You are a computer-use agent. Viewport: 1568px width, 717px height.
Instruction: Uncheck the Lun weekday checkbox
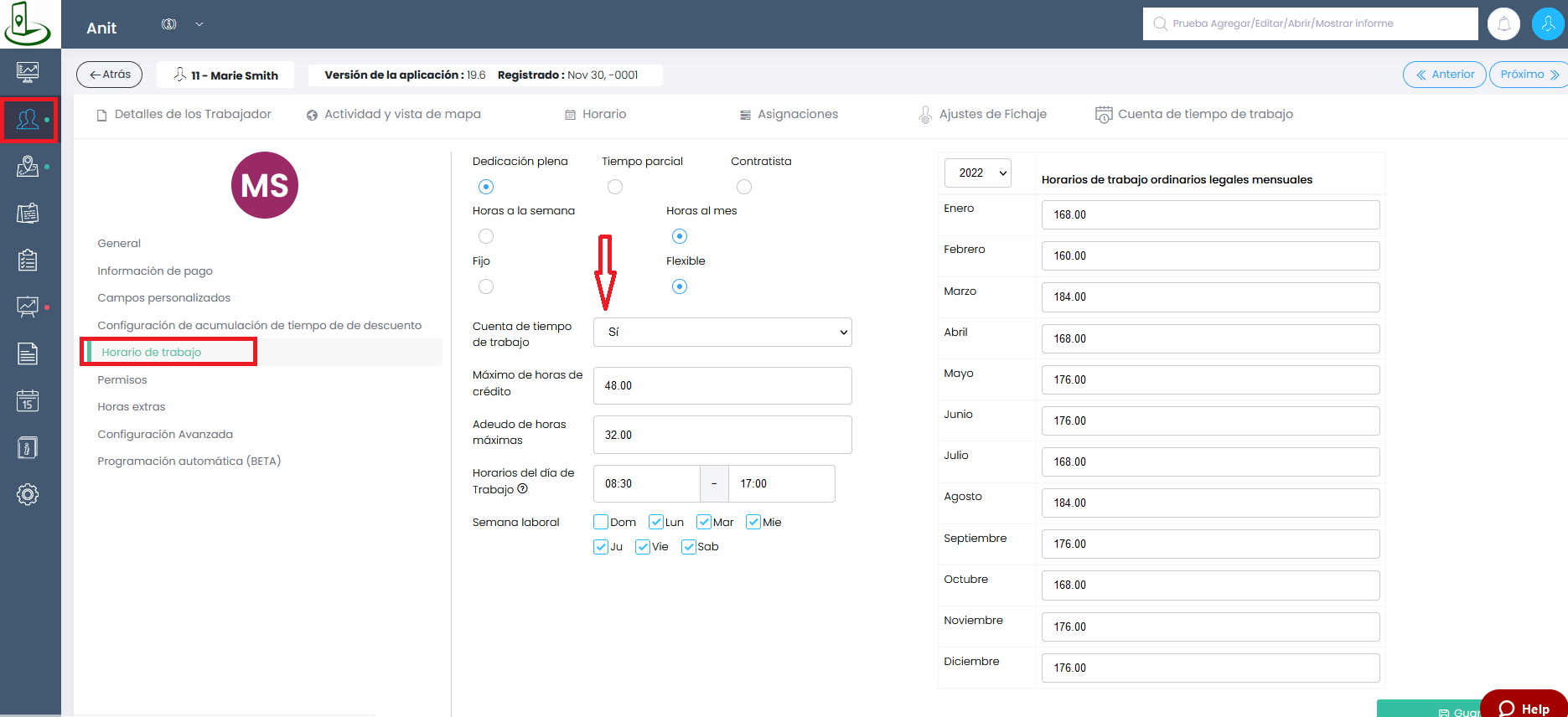[x=656, y=522]
